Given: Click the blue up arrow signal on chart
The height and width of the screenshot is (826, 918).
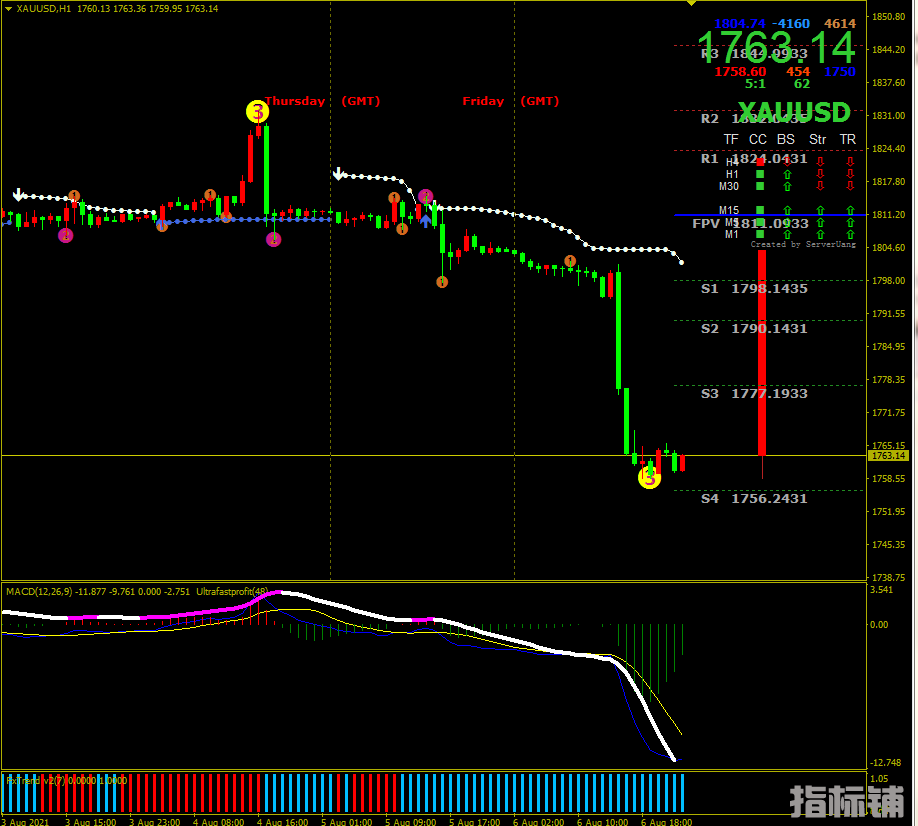Looking at the screenshot, I should (425, 220).
